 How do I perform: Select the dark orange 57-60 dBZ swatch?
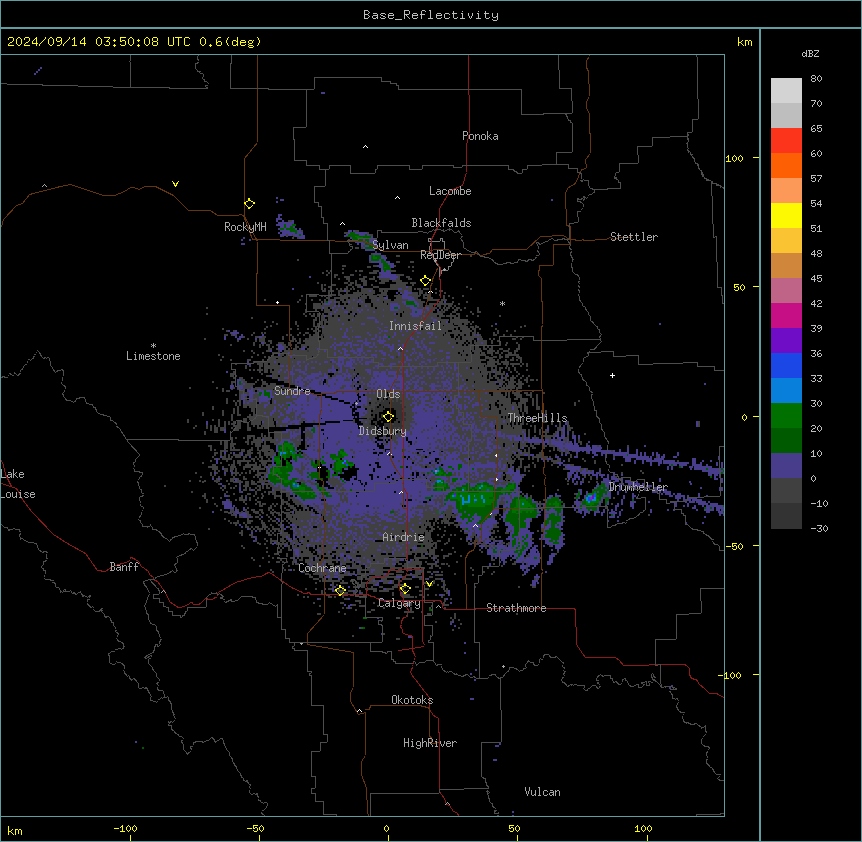[x=786, y=165]
